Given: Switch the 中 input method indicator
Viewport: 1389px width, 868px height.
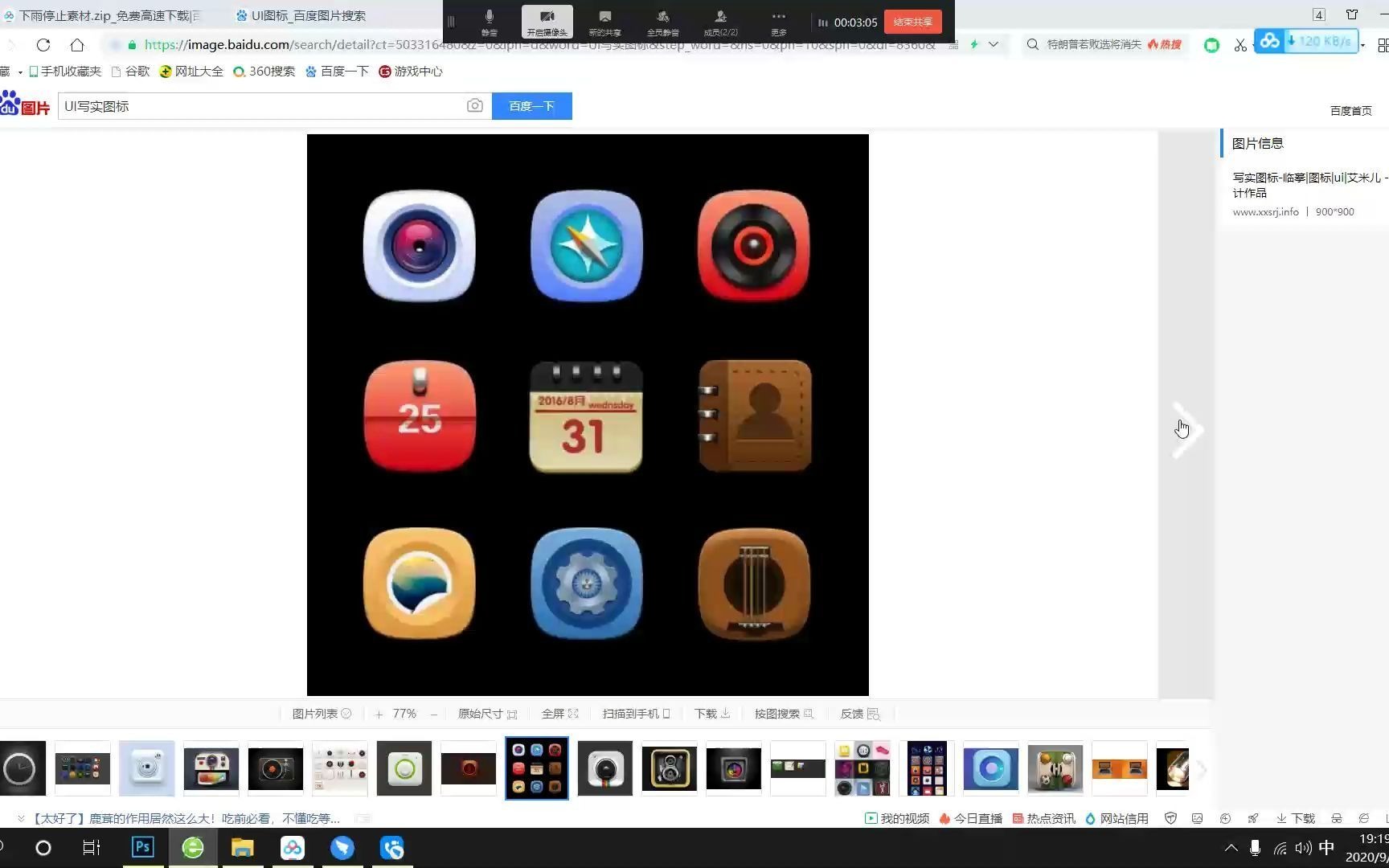Looking at the screenshot, I should [x=1326, y=847].
